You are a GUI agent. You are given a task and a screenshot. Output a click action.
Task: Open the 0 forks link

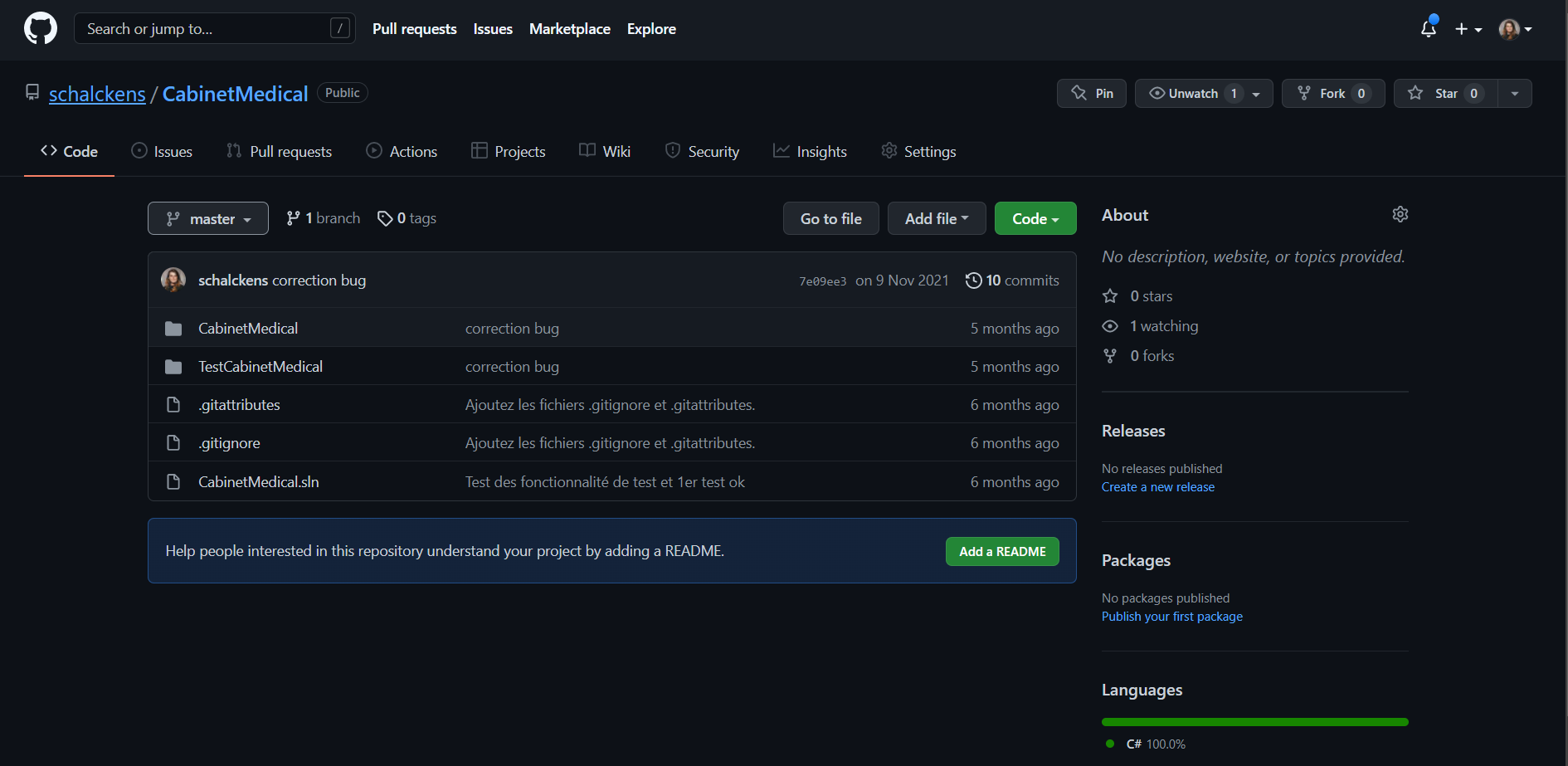(x=1138, y=356)
